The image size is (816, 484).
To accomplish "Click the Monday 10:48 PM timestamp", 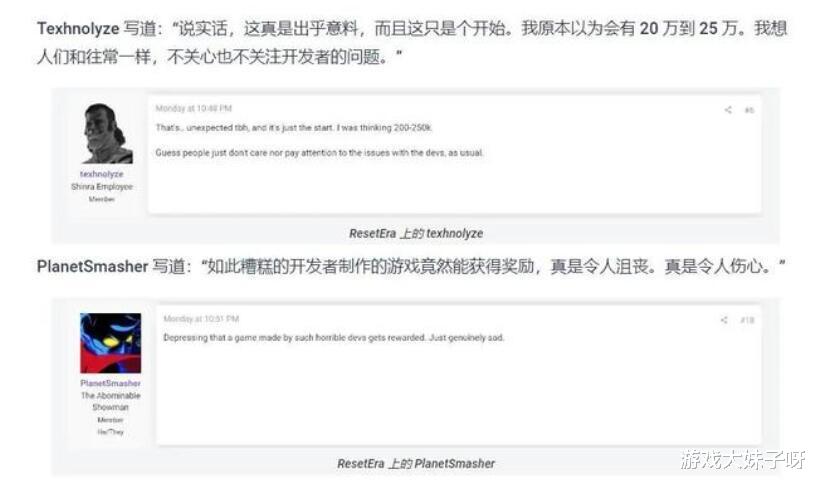I will tap(194, 108).
